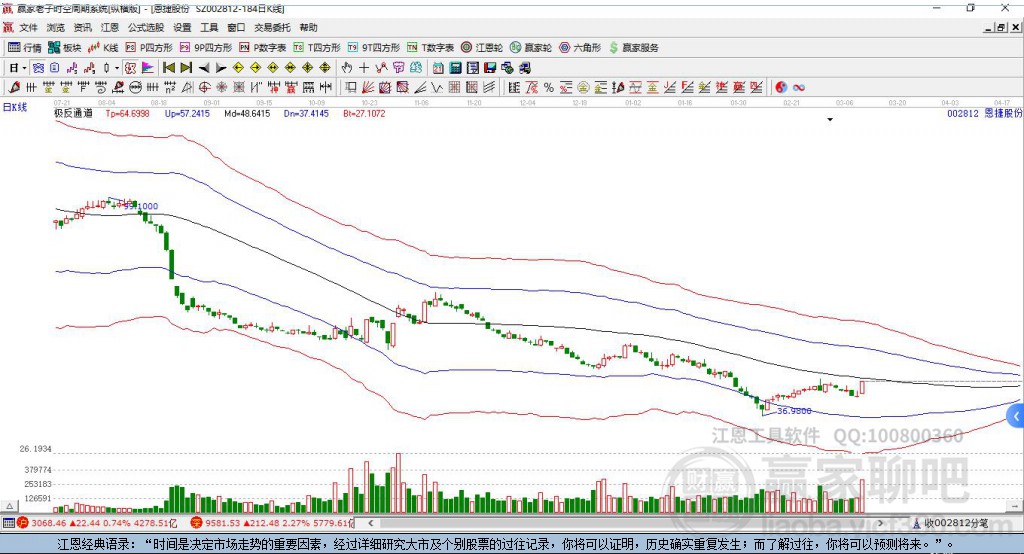The width and height of the screenshot is (1024, 554).
Task: Click the 极反通道 indicator label
Action: [x=73, y=113]
